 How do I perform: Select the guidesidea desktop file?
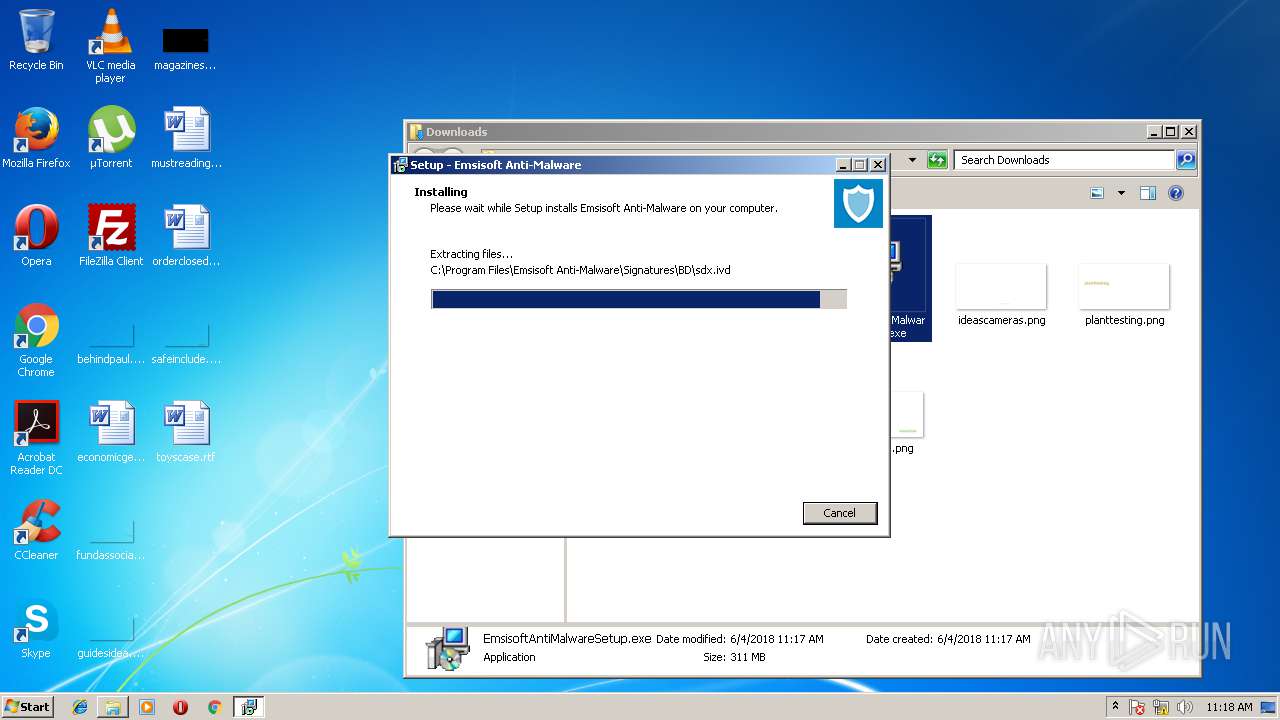click(x=111, y=635)
